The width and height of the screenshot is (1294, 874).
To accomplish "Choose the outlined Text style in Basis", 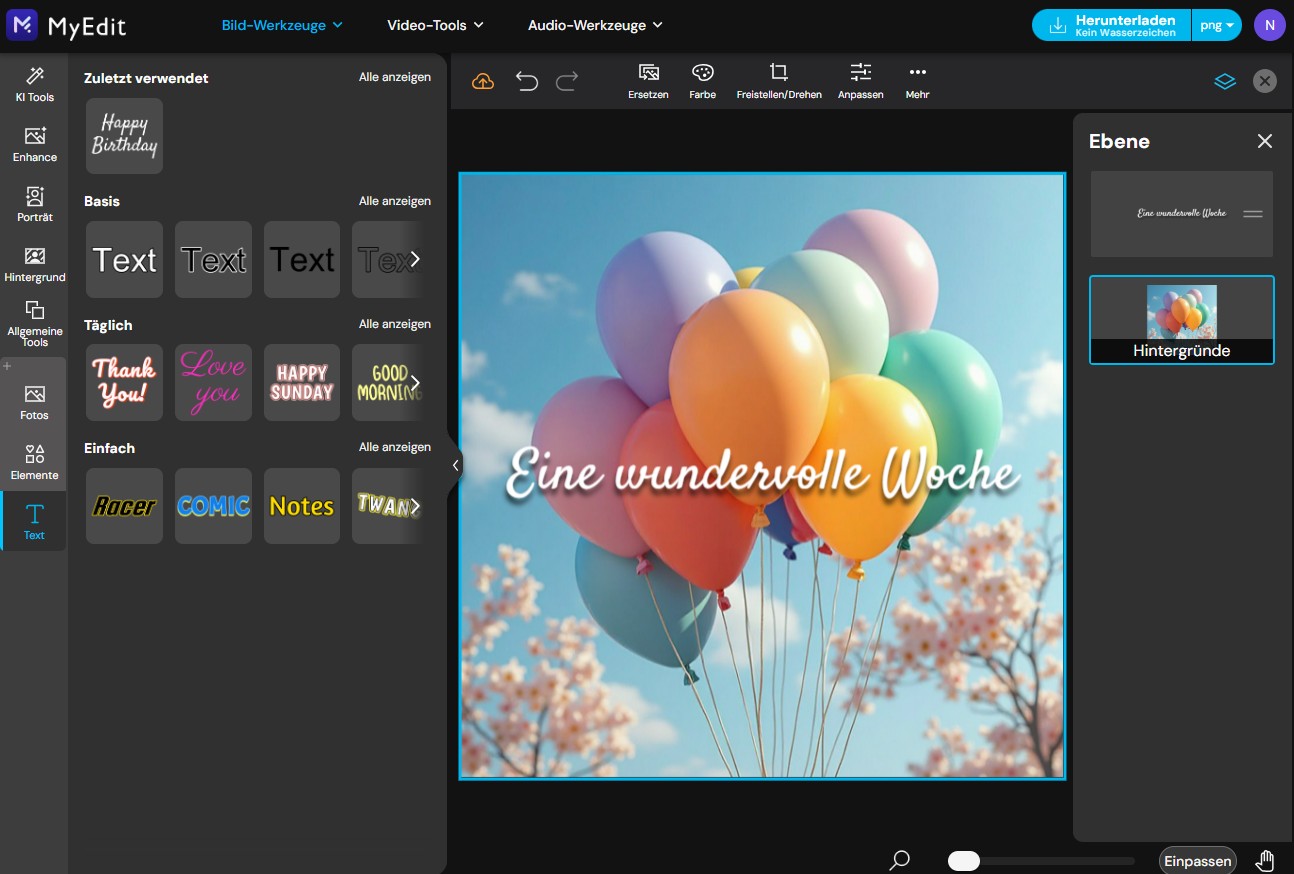I will [x=213, y=260].
